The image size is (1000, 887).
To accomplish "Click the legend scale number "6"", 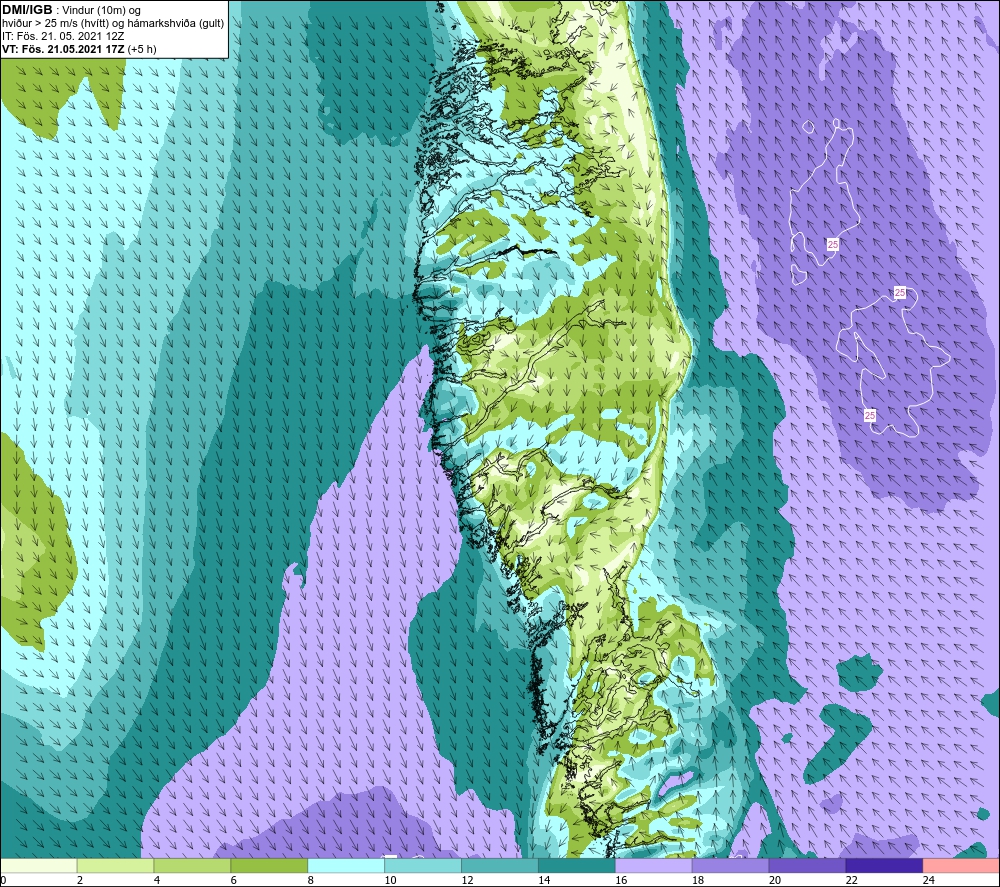I will point(233,880).
